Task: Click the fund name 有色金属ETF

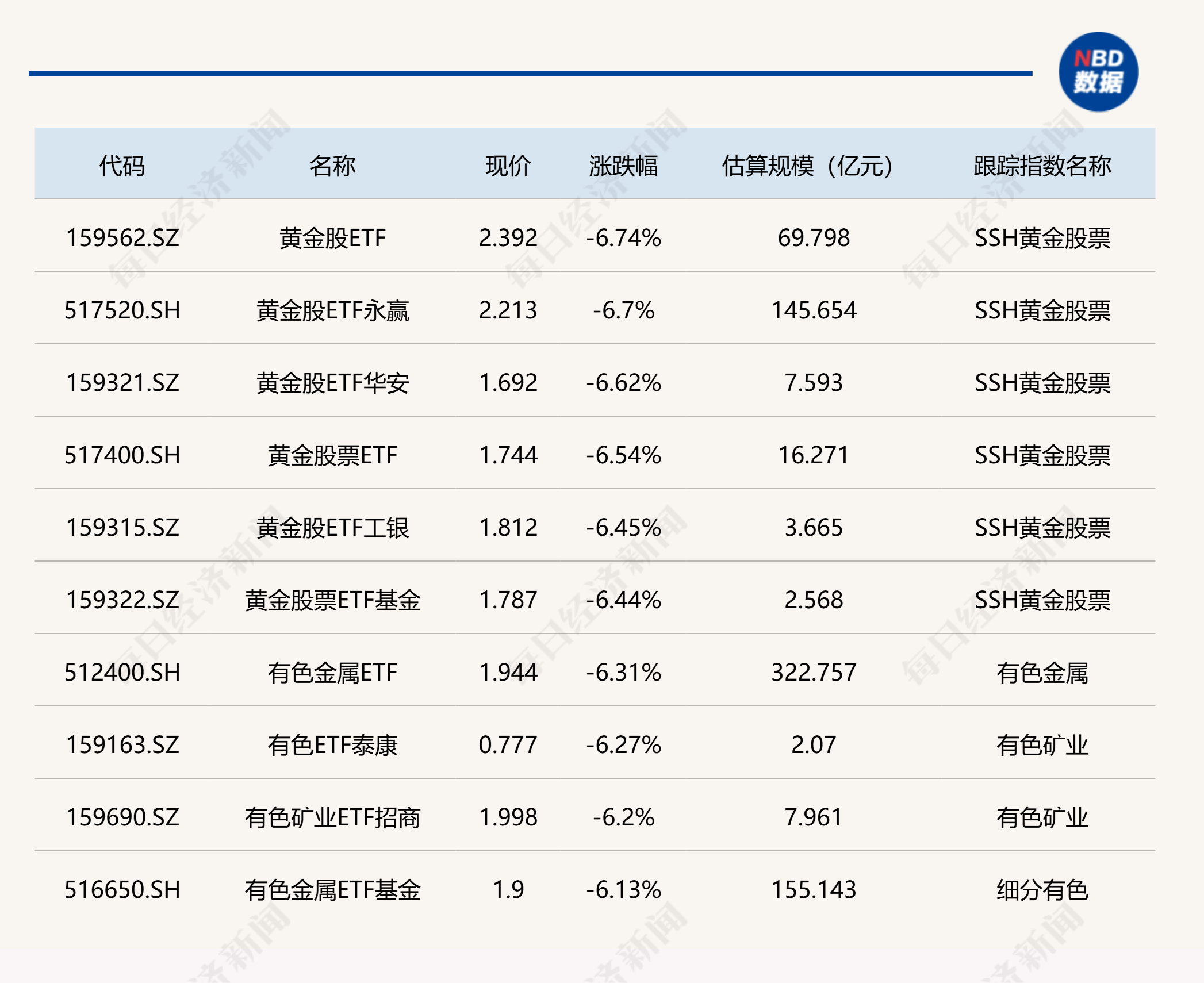Action: pos(332,673)
